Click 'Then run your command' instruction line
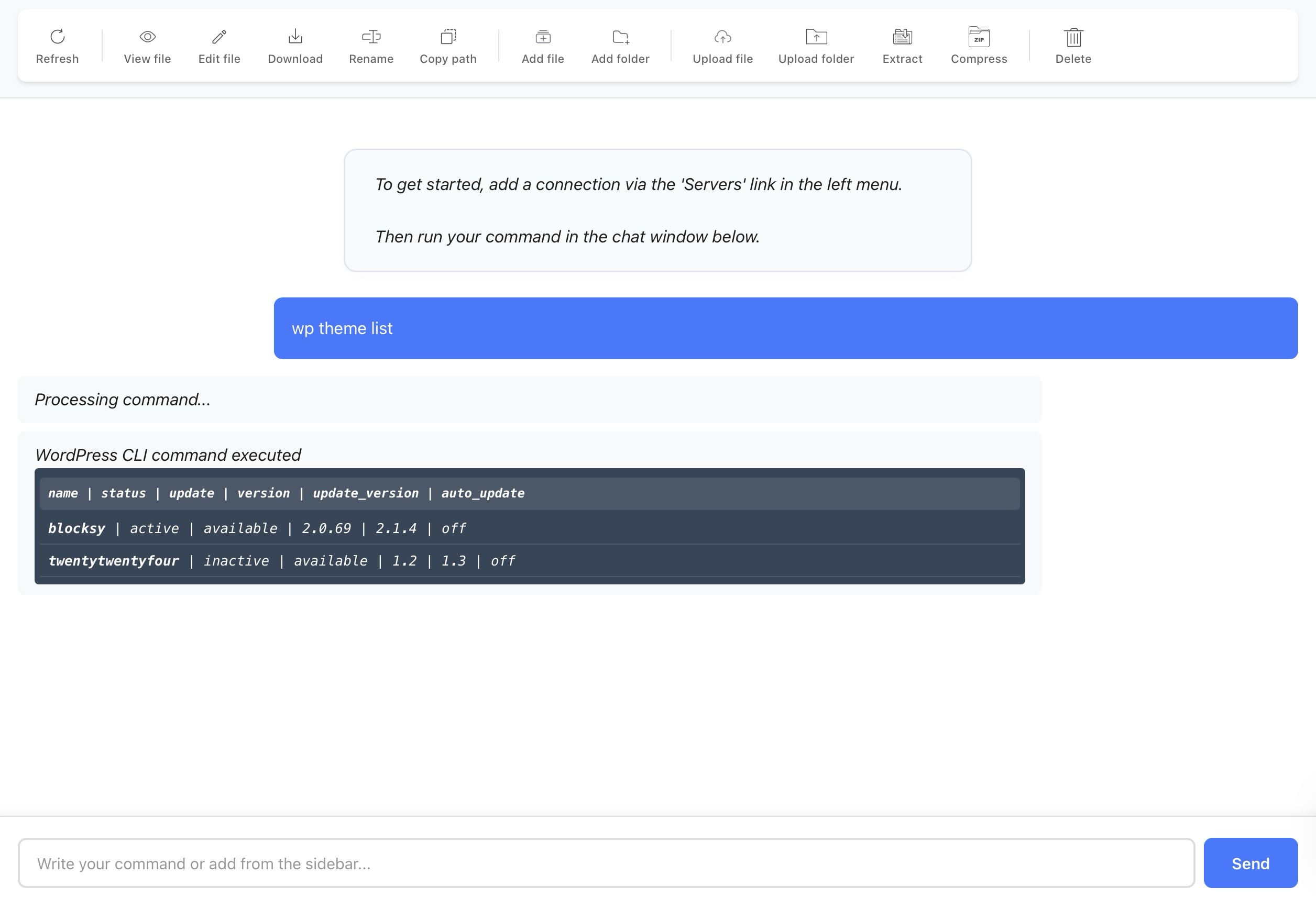This screenshot has height=908, width=1316. coord(567,237)
